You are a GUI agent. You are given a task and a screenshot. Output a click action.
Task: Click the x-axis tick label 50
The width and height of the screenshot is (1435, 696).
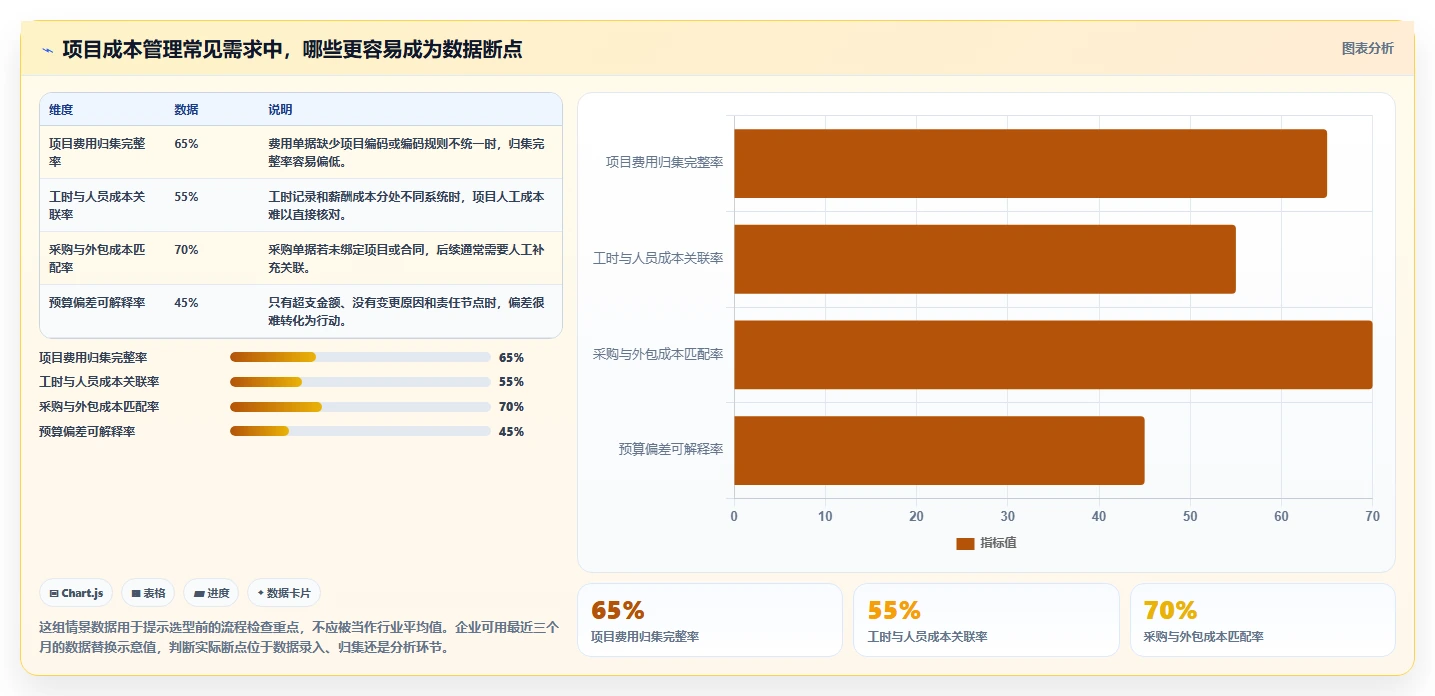(x=1190, y=516)
